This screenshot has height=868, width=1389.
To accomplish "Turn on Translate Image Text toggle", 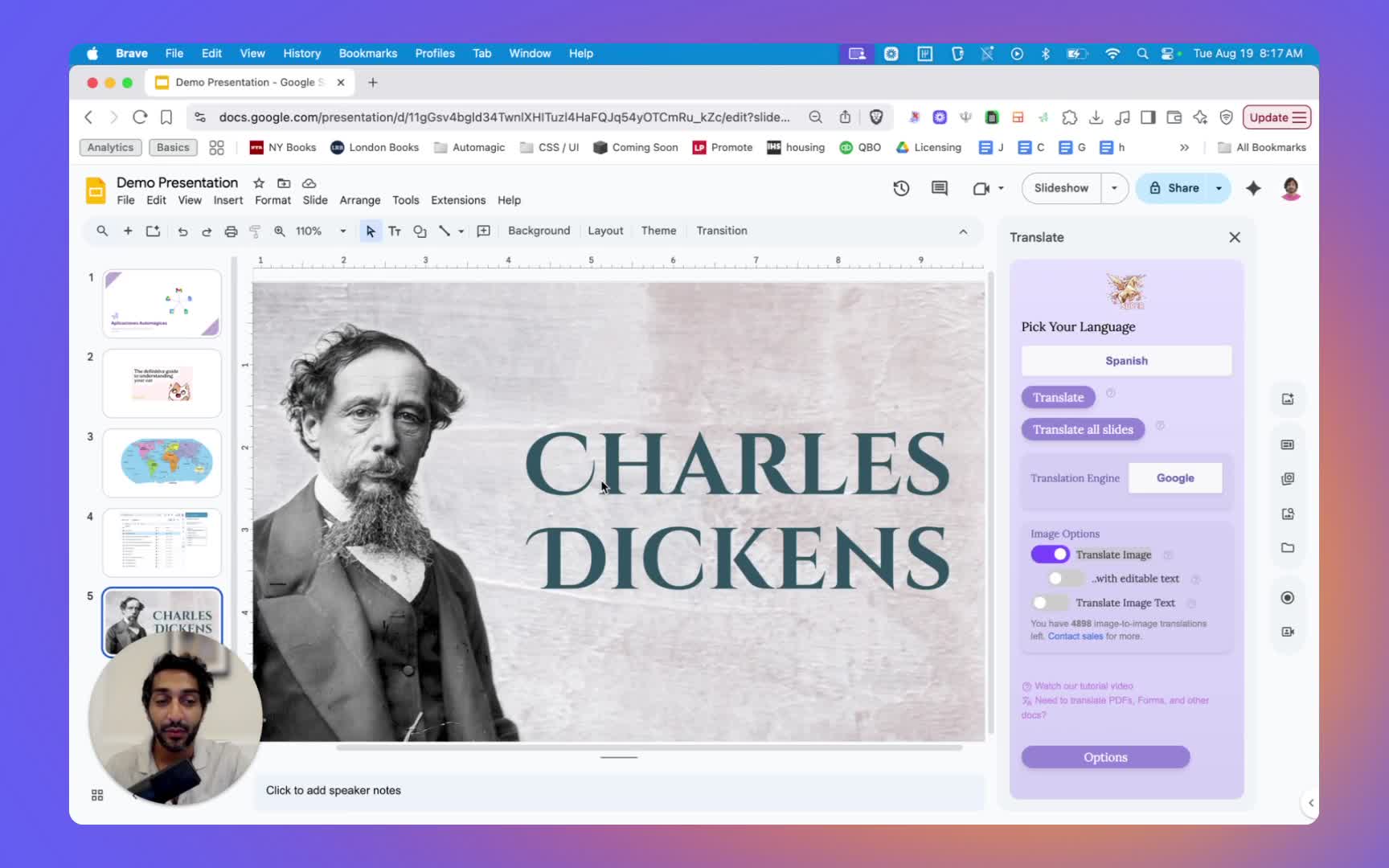I will [1048, 603].
